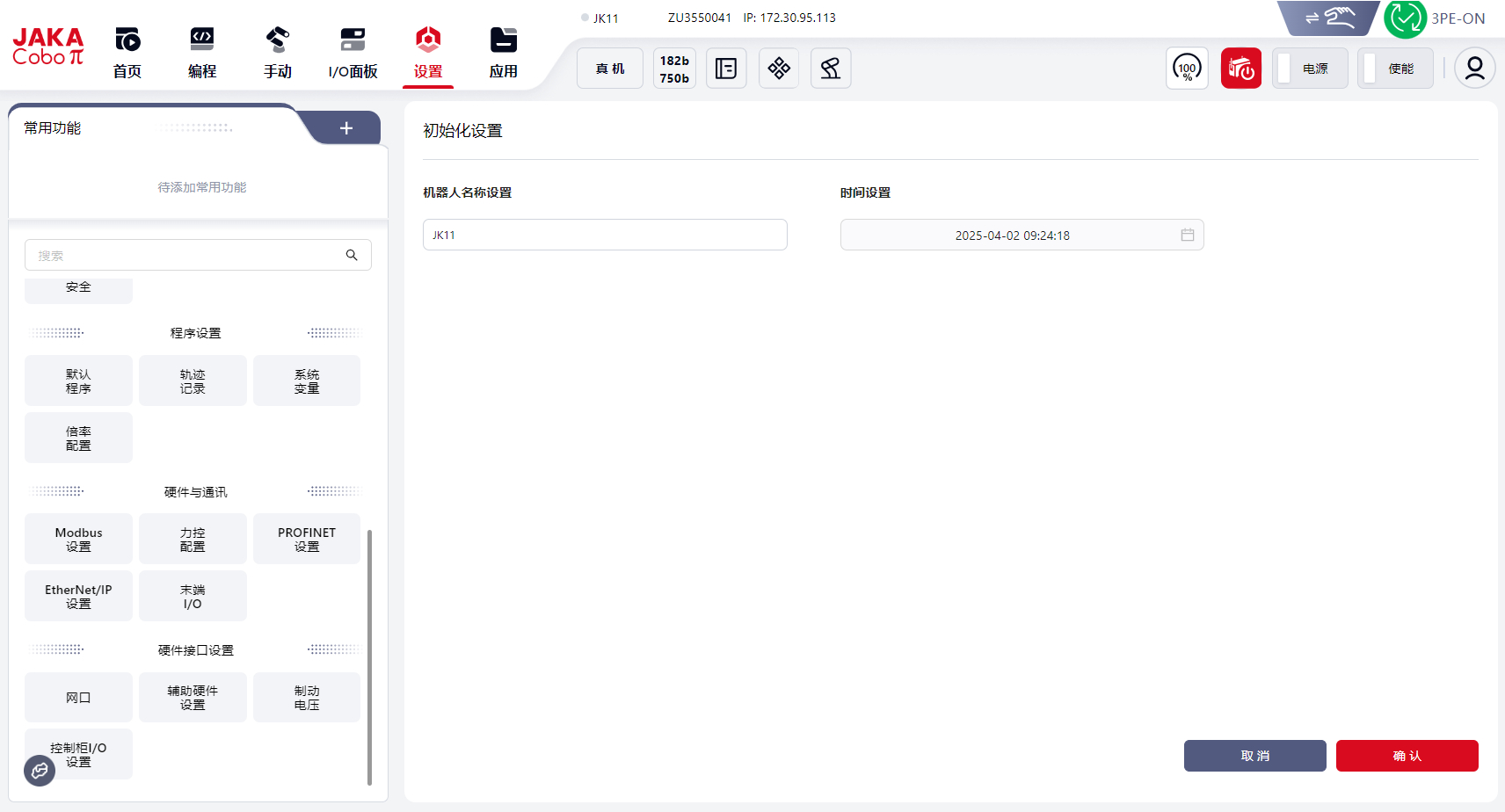The image size is (1505, 812).
Task: Toggle the 真机 real-robot mode button
Action: click(x=610, y=69)
